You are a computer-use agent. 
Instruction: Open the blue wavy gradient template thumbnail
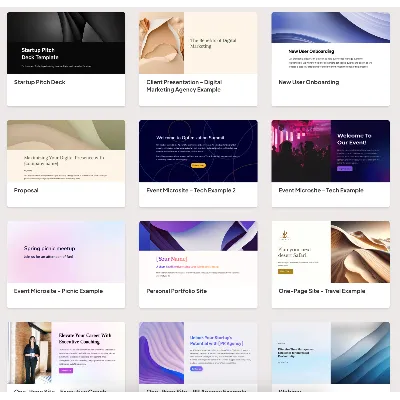pyautogui.click(x=331, y=353)
